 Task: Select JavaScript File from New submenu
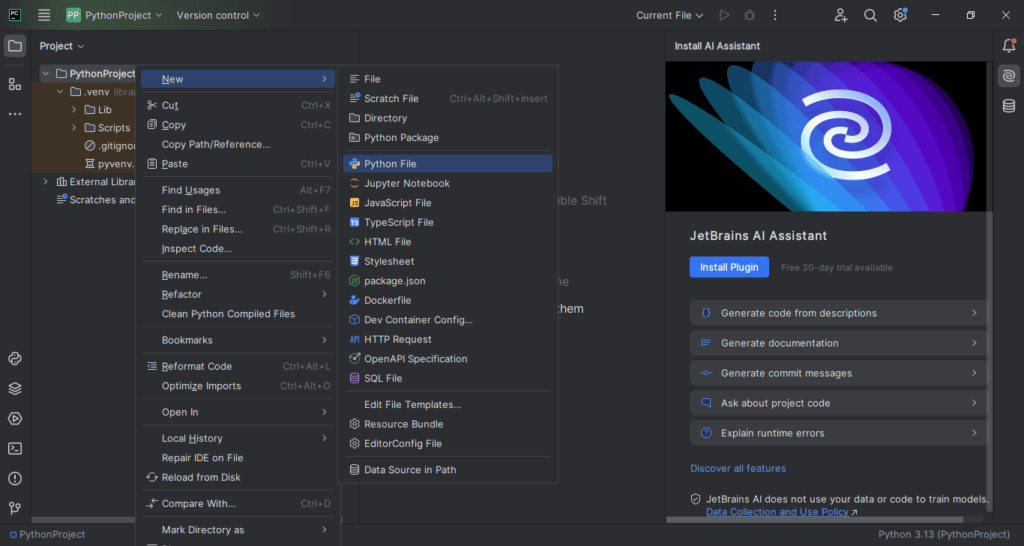(x=448, y=203)
